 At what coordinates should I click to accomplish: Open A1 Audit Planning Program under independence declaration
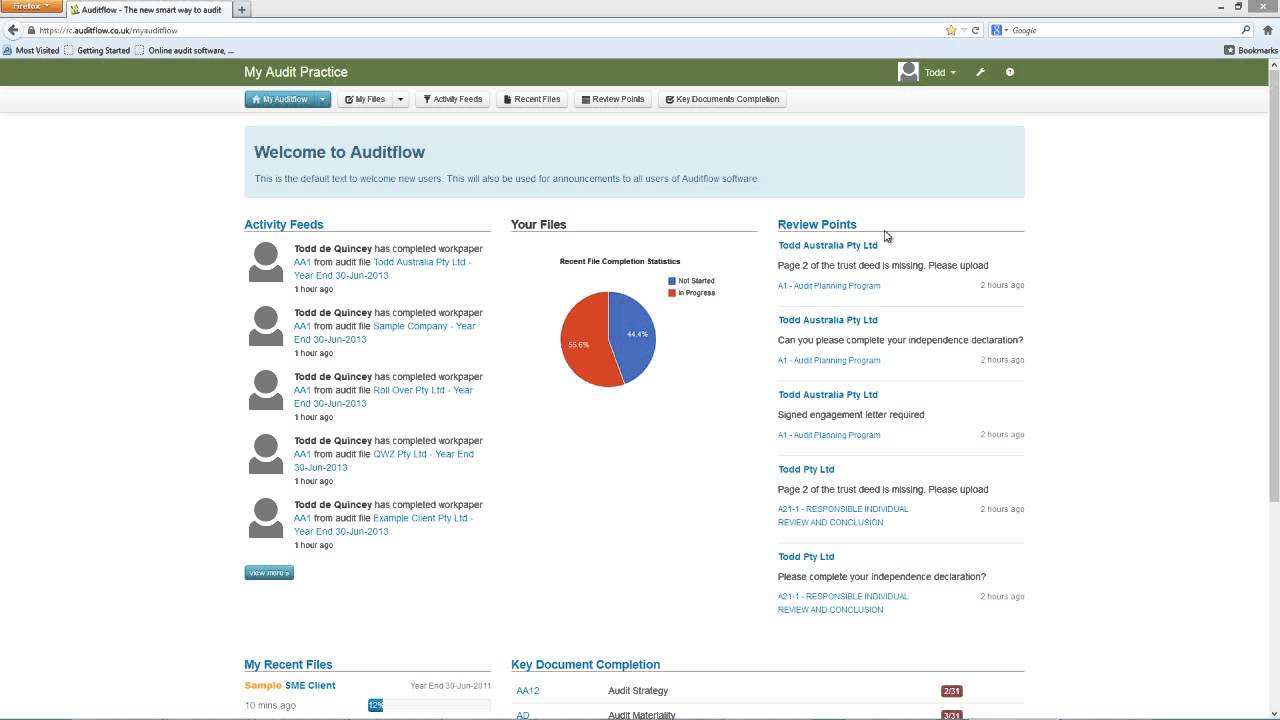point(829,360)
